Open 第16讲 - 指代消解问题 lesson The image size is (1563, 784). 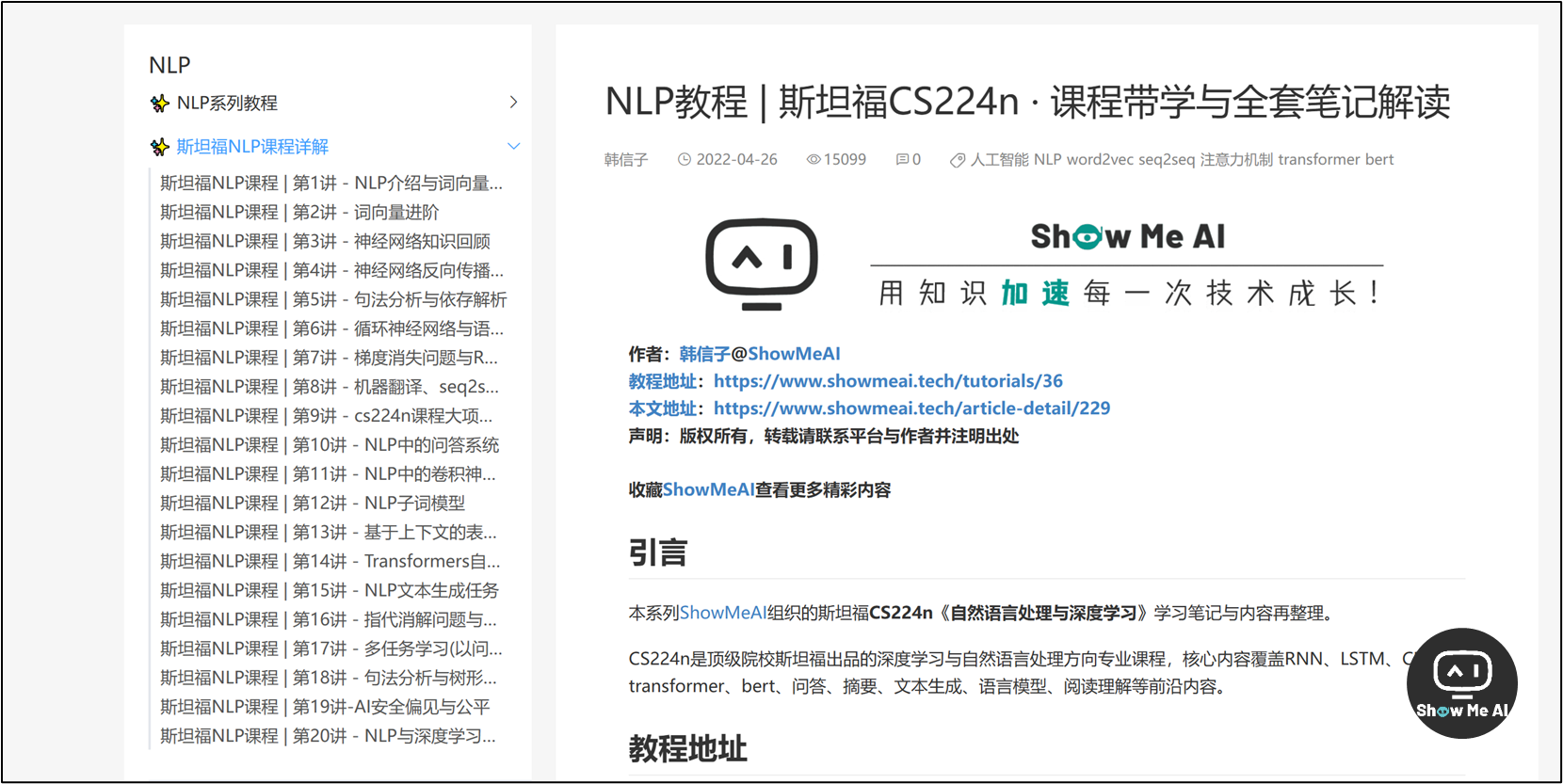329,620
